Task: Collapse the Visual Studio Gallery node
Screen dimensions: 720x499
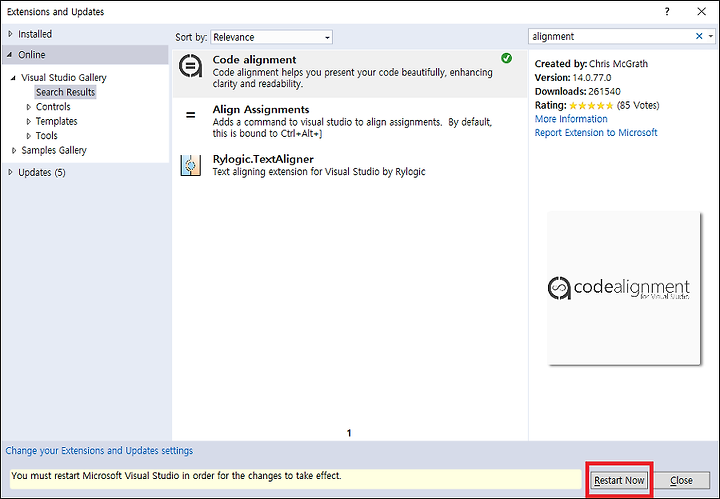Action: 13,78
